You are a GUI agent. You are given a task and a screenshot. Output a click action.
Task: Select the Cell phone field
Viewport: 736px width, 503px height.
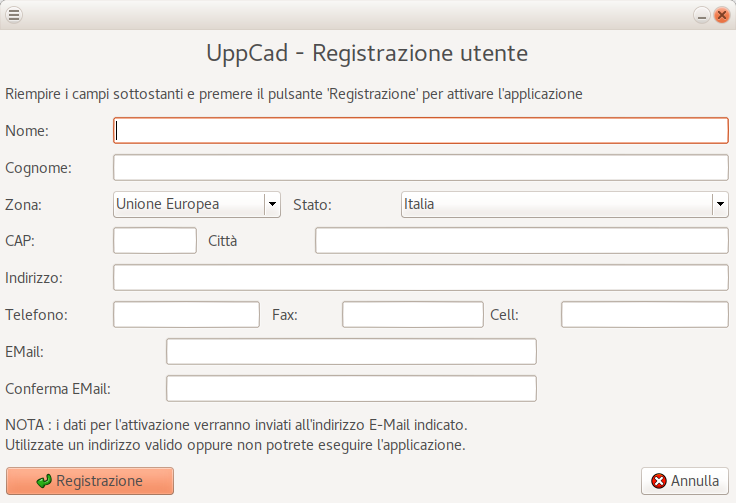[644, 315]
